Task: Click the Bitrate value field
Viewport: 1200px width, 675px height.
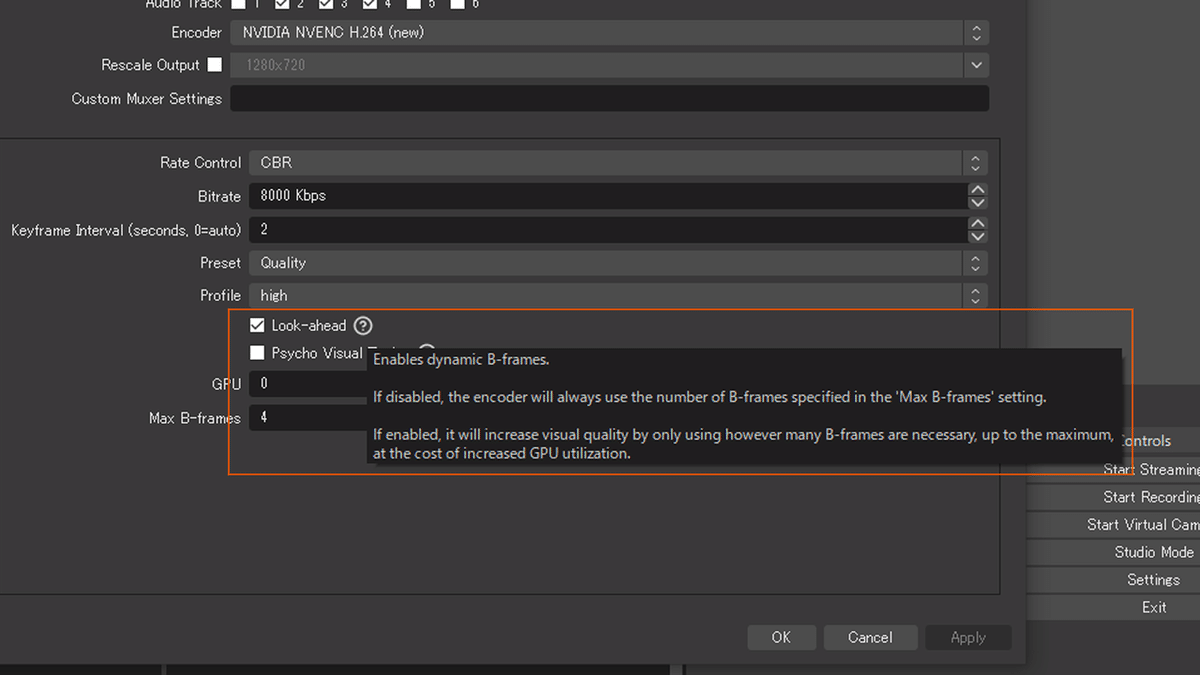Action: [x=608, y=196]
